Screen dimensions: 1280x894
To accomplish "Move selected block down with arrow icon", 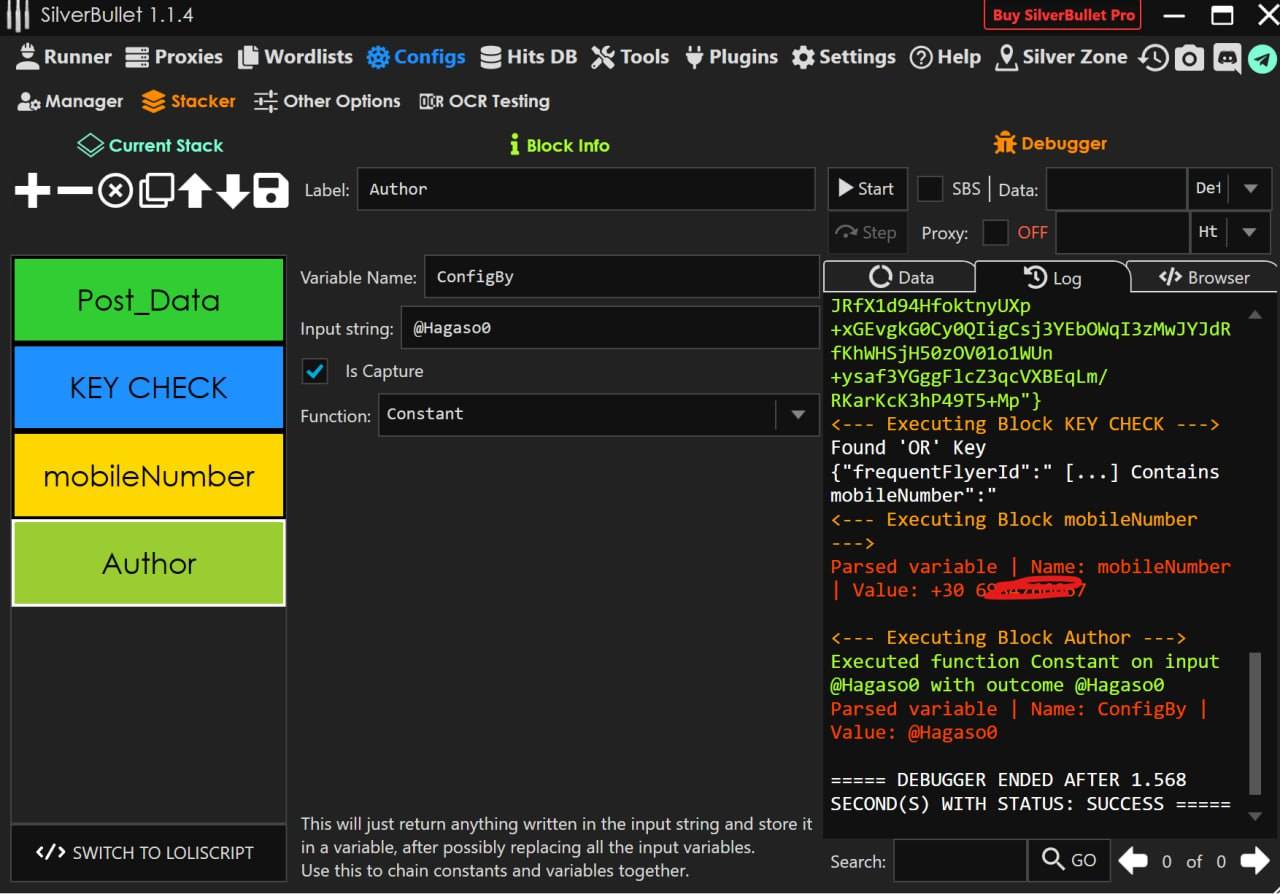I will pos(233,190).
